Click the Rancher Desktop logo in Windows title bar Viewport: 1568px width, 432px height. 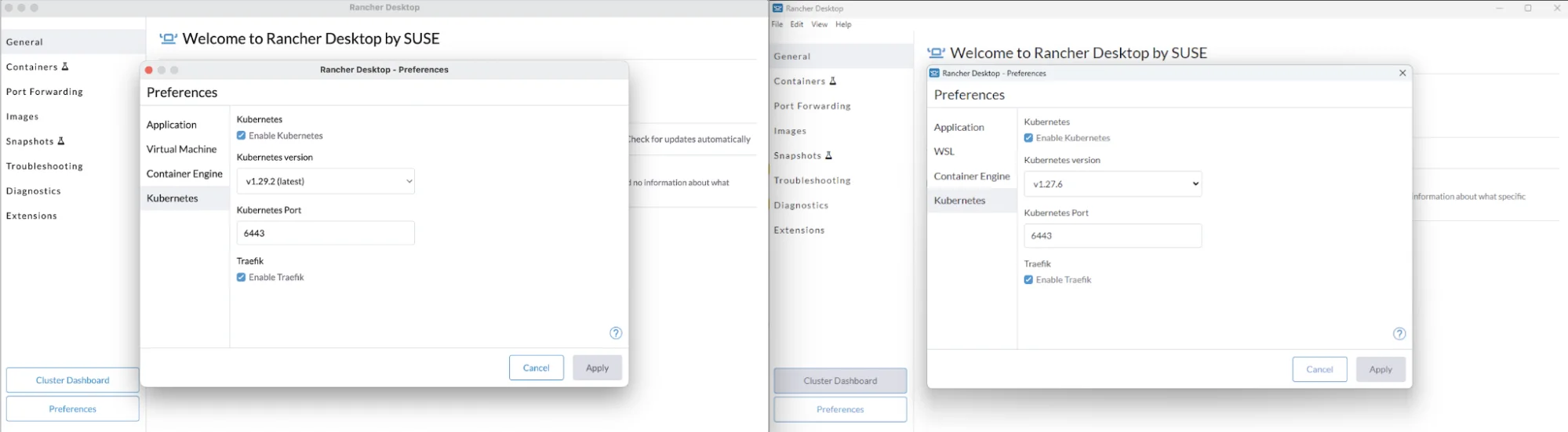[x=777, y=8]
